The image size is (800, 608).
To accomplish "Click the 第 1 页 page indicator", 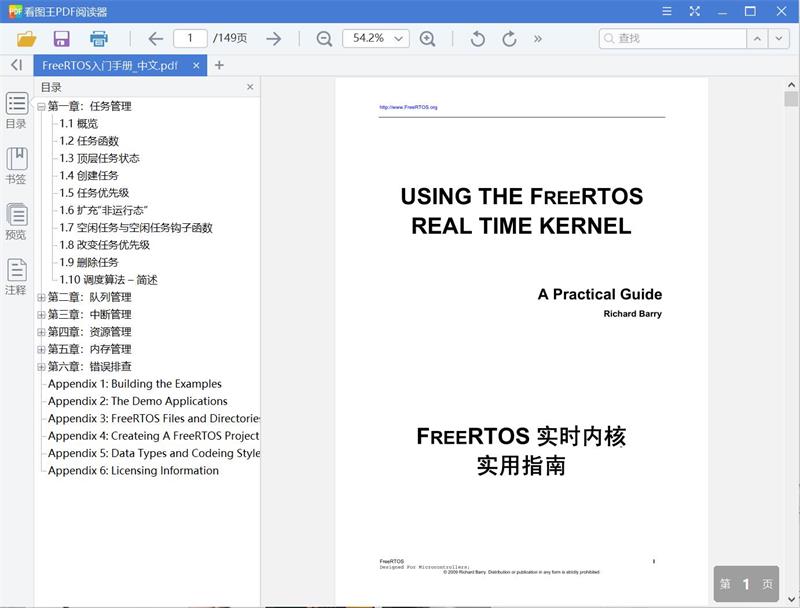I will [746, 584].
